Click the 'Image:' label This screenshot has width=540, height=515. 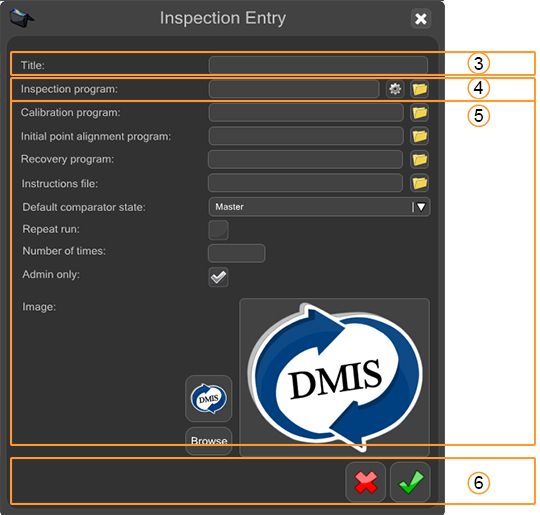(x=39, y=307)
